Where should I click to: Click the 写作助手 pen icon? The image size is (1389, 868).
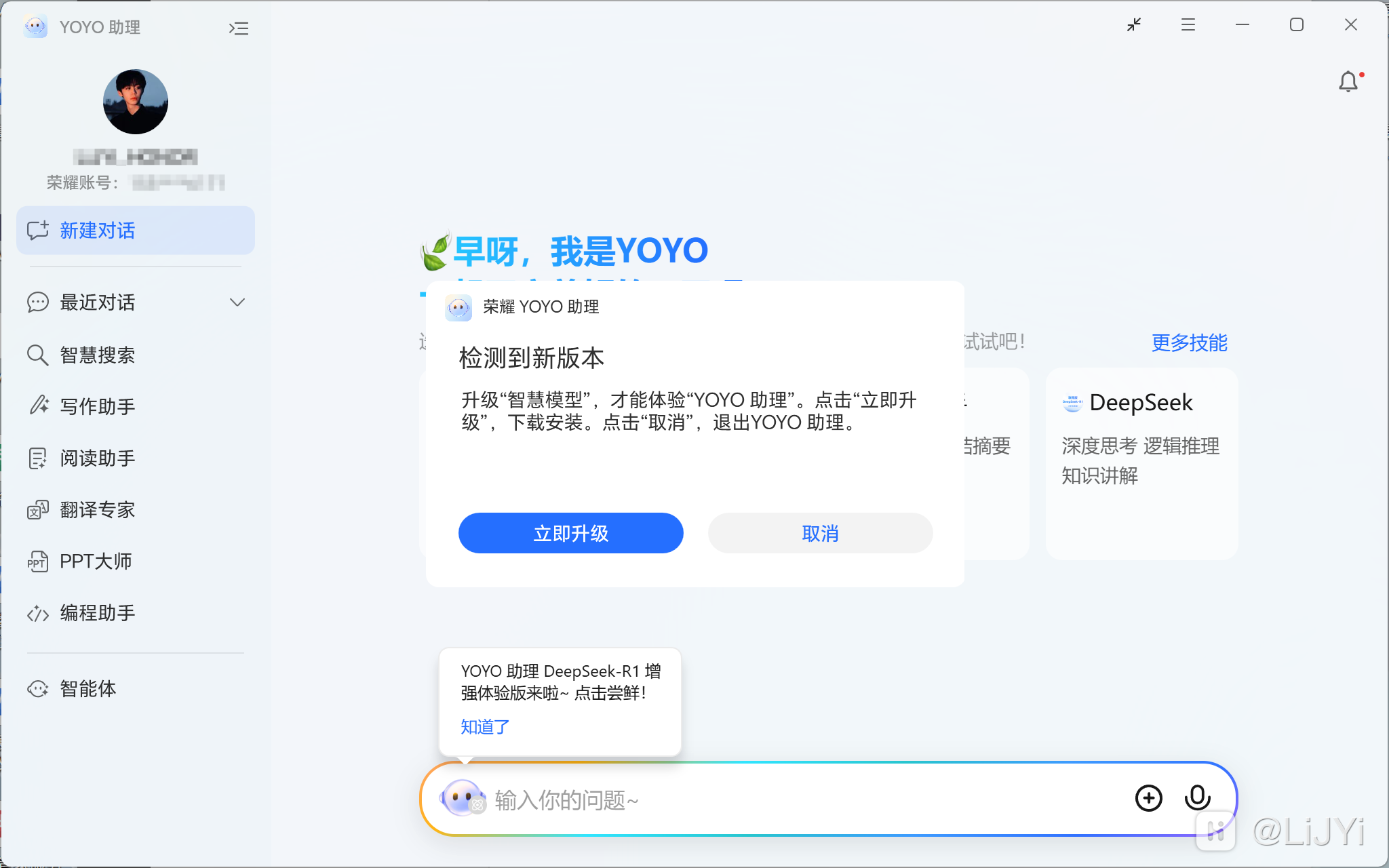pos(38,406)
